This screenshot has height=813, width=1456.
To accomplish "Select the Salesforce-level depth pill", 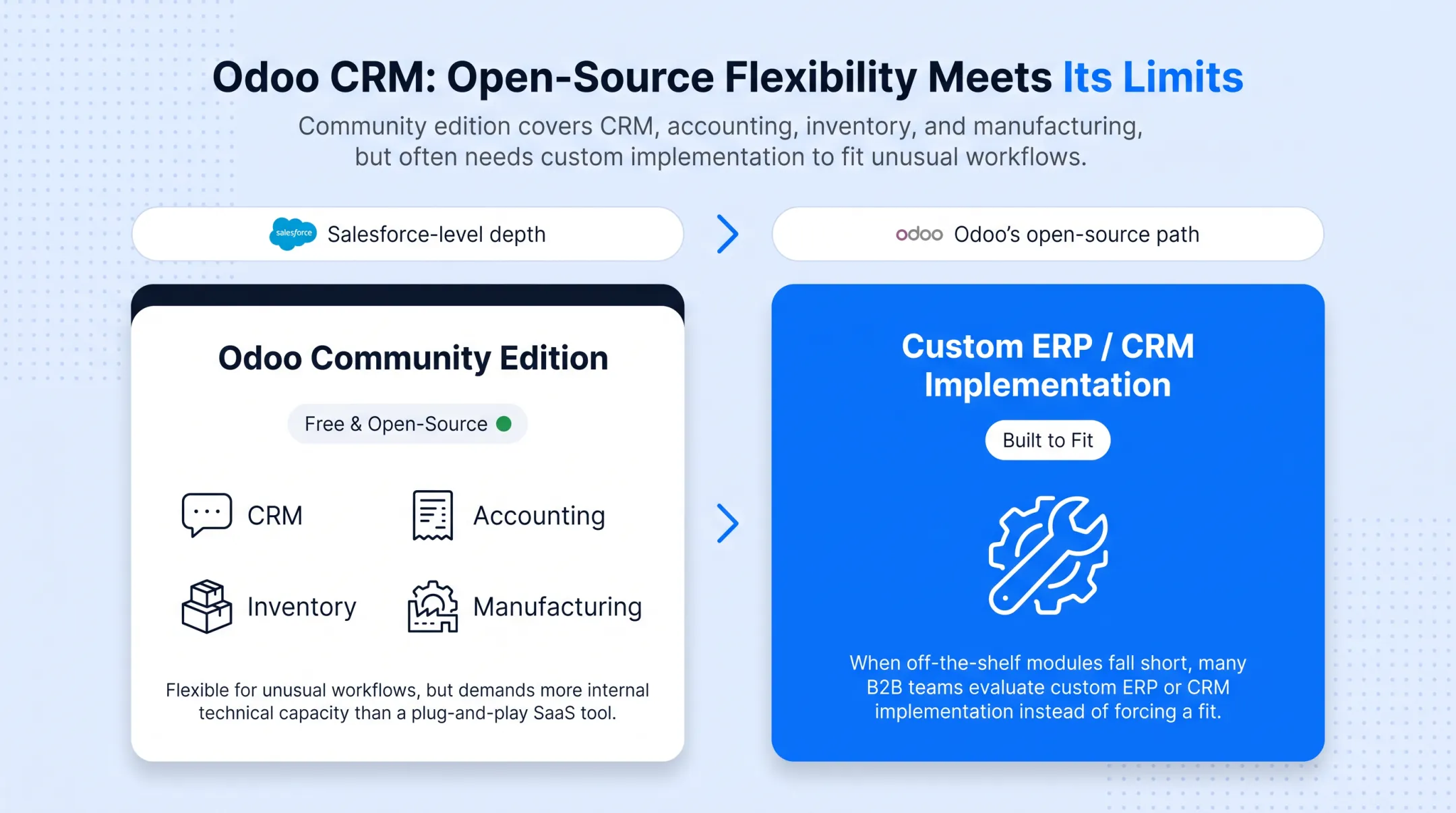I will (x=408, y=234).
